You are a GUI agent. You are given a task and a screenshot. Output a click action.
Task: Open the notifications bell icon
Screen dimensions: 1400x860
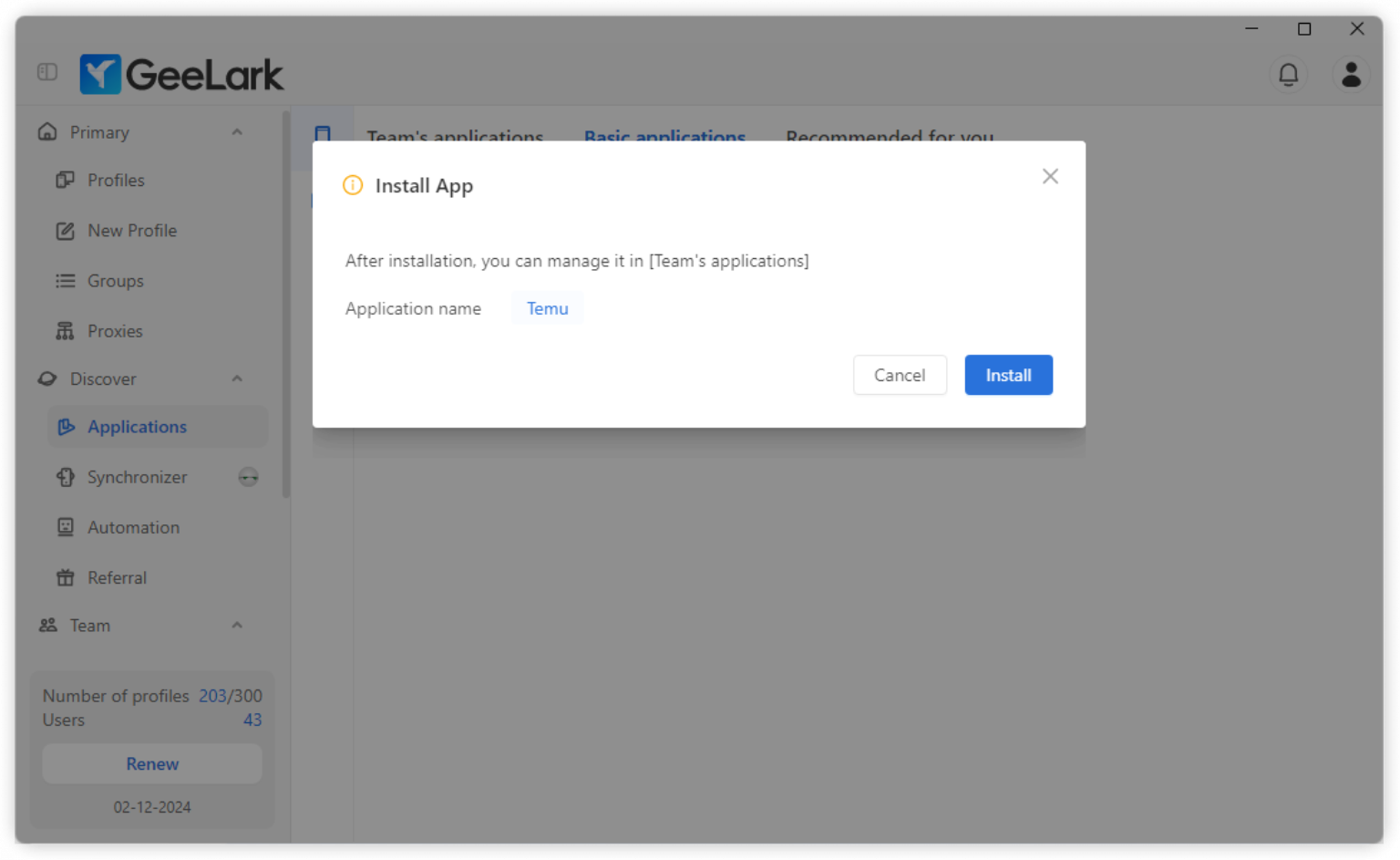click(1288, 74)
